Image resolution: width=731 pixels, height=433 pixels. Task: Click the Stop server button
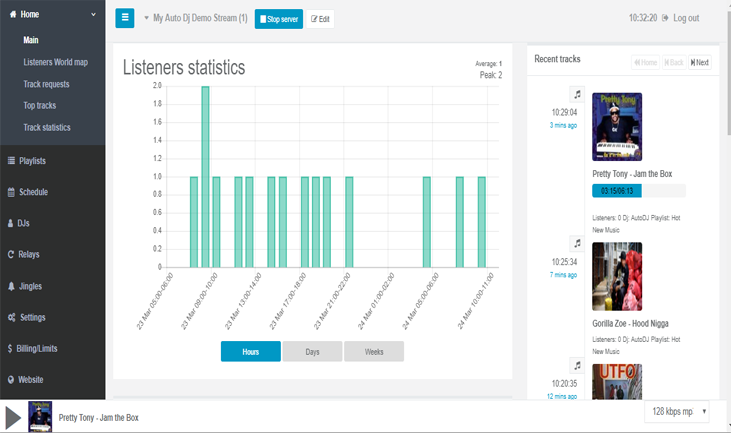279,19
